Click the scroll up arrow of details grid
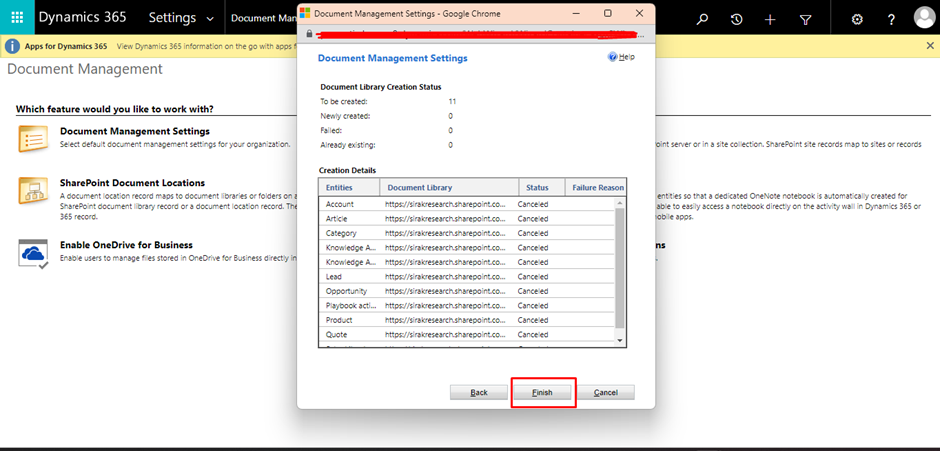 [x=620, y=203]
